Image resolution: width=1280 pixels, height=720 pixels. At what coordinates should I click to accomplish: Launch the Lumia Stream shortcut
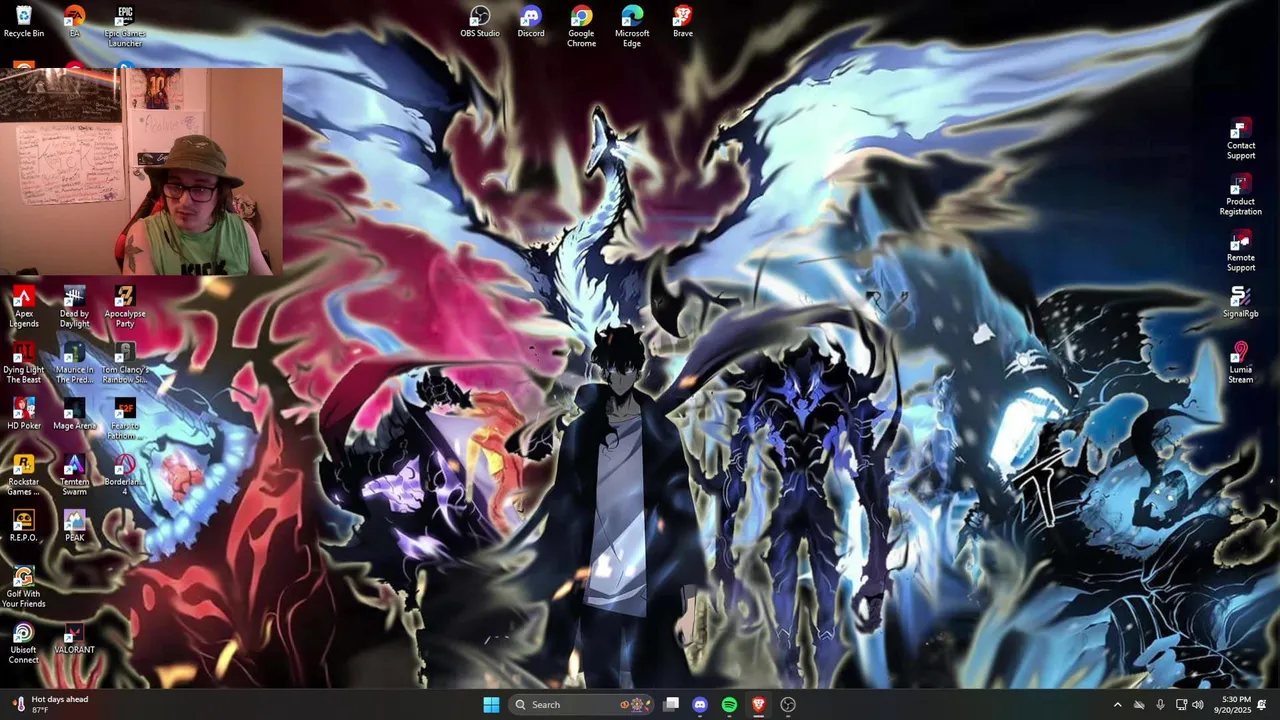pyautogui.click(x=1241, y=363)
